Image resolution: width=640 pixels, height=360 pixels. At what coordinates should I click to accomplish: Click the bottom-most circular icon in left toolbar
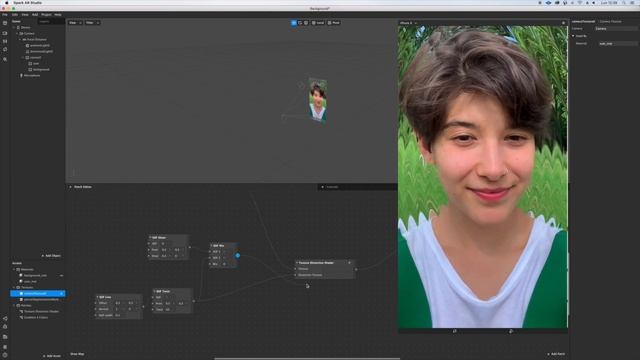5,355
